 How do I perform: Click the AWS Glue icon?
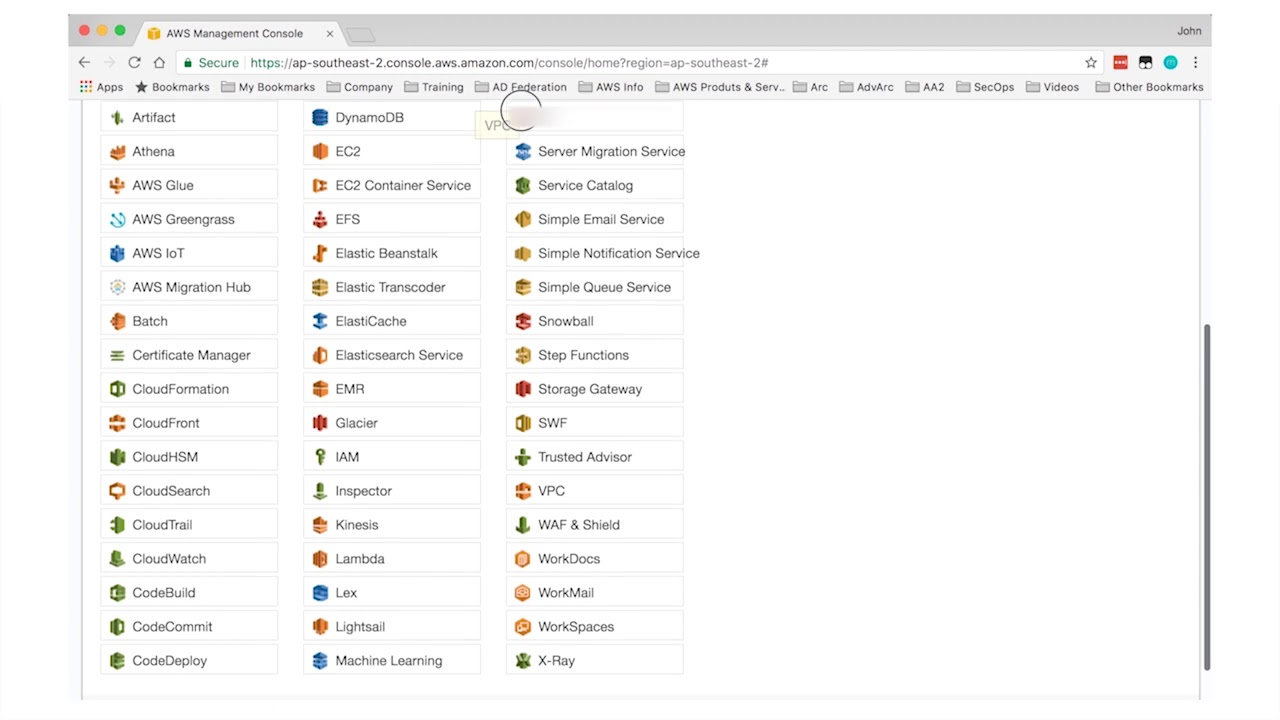(x=117, y=185)
